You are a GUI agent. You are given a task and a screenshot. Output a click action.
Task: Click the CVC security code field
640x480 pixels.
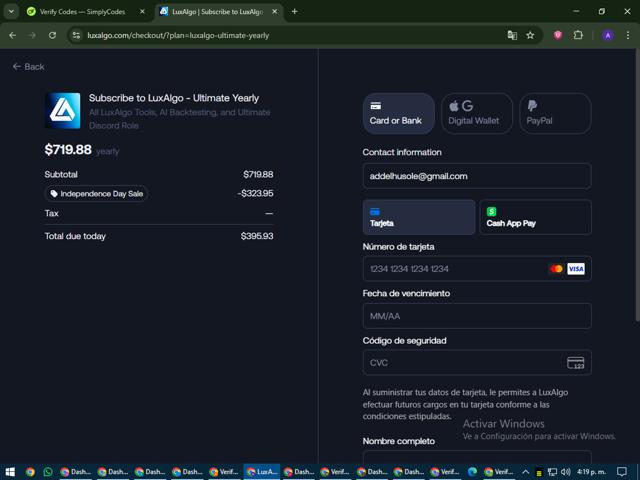click(x=477, y=362)
